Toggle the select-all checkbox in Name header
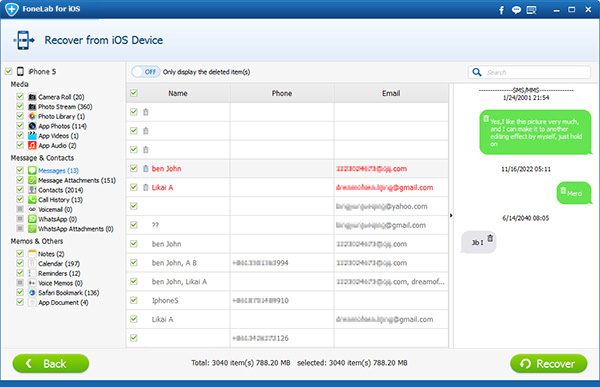This screenshot has height=387, width=600. click(x=134, y=93)
